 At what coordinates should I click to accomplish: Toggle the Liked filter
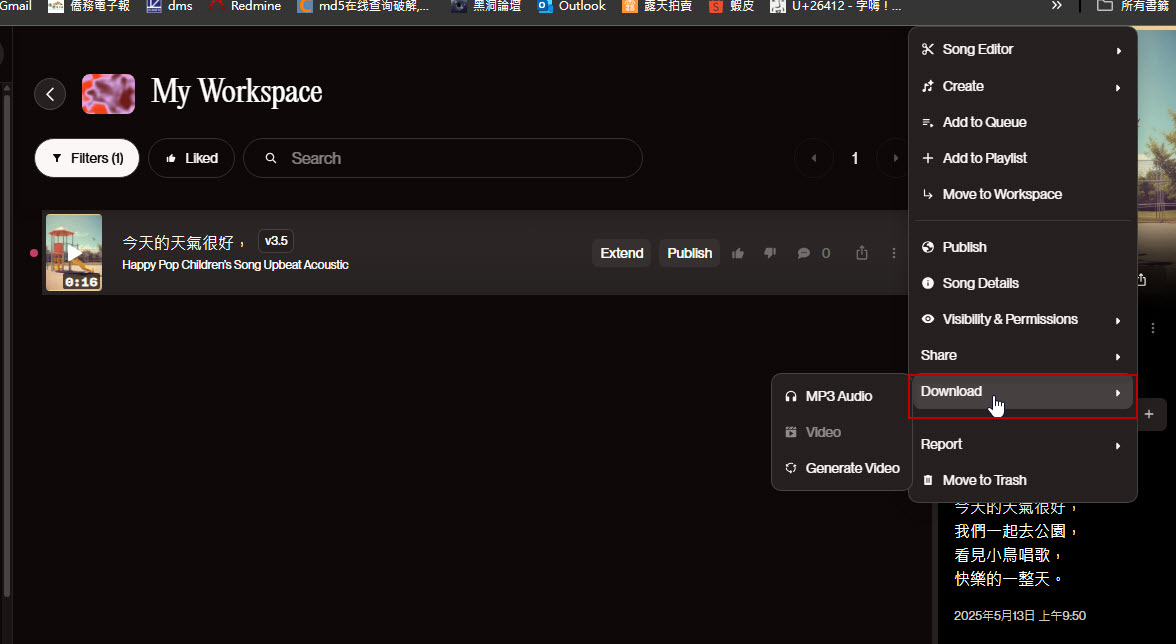tap(191, 158)
